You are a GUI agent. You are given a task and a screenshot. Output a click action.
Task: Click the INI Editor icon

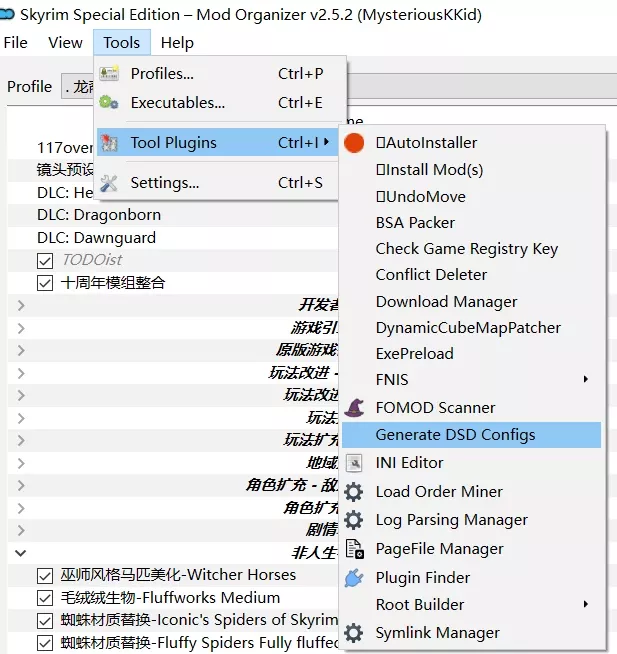point(354,463)
